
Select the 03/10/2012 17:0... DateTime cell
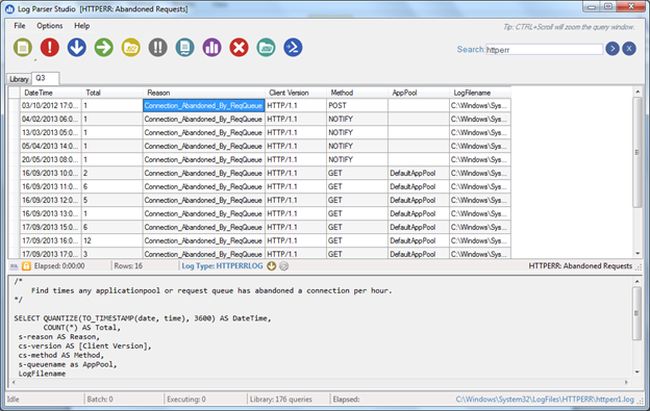51,105
